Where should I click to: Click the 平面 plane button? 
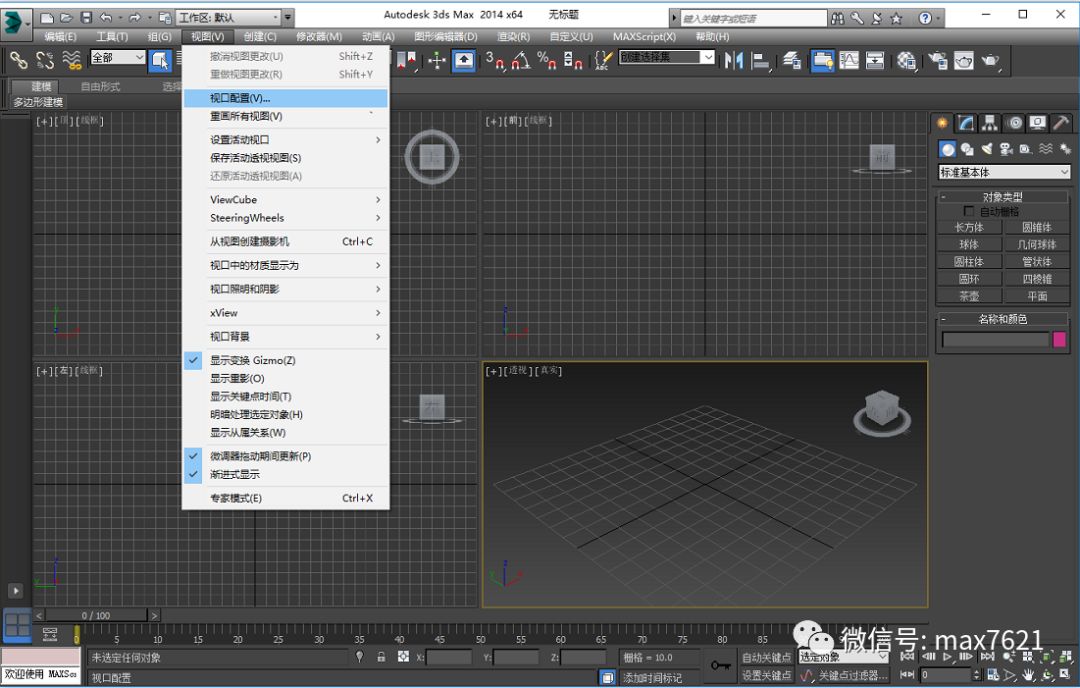pyautogui.click(x=1037, y=296)
